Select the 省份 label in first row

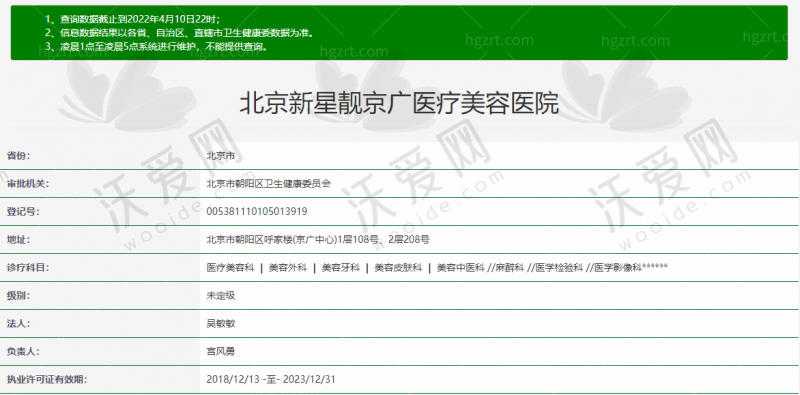pyautogui.click(x=18, y=156)
